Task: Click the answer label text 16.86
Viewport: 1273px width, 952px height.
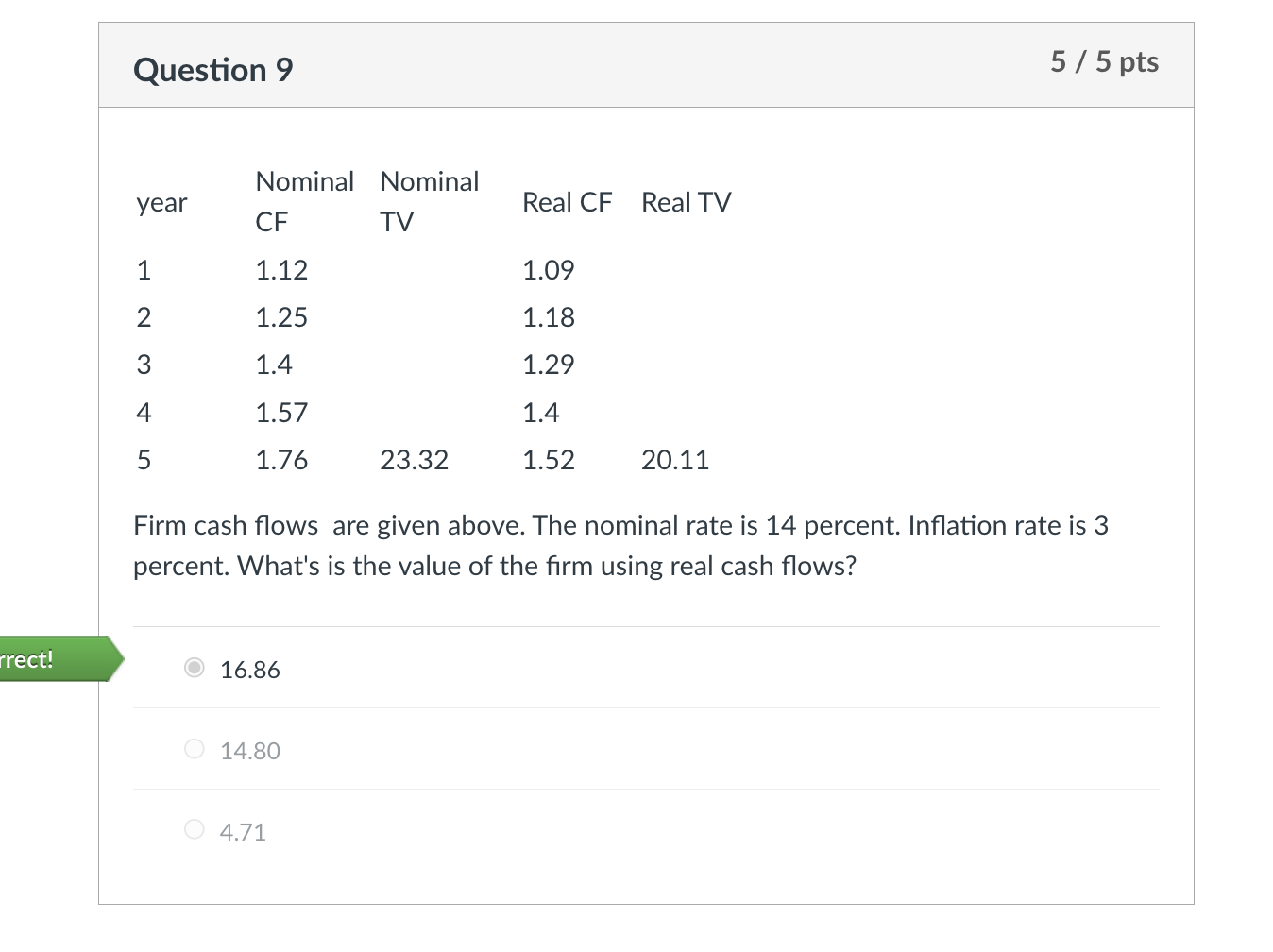Action: pyautogui.click(x=249, y=670)
